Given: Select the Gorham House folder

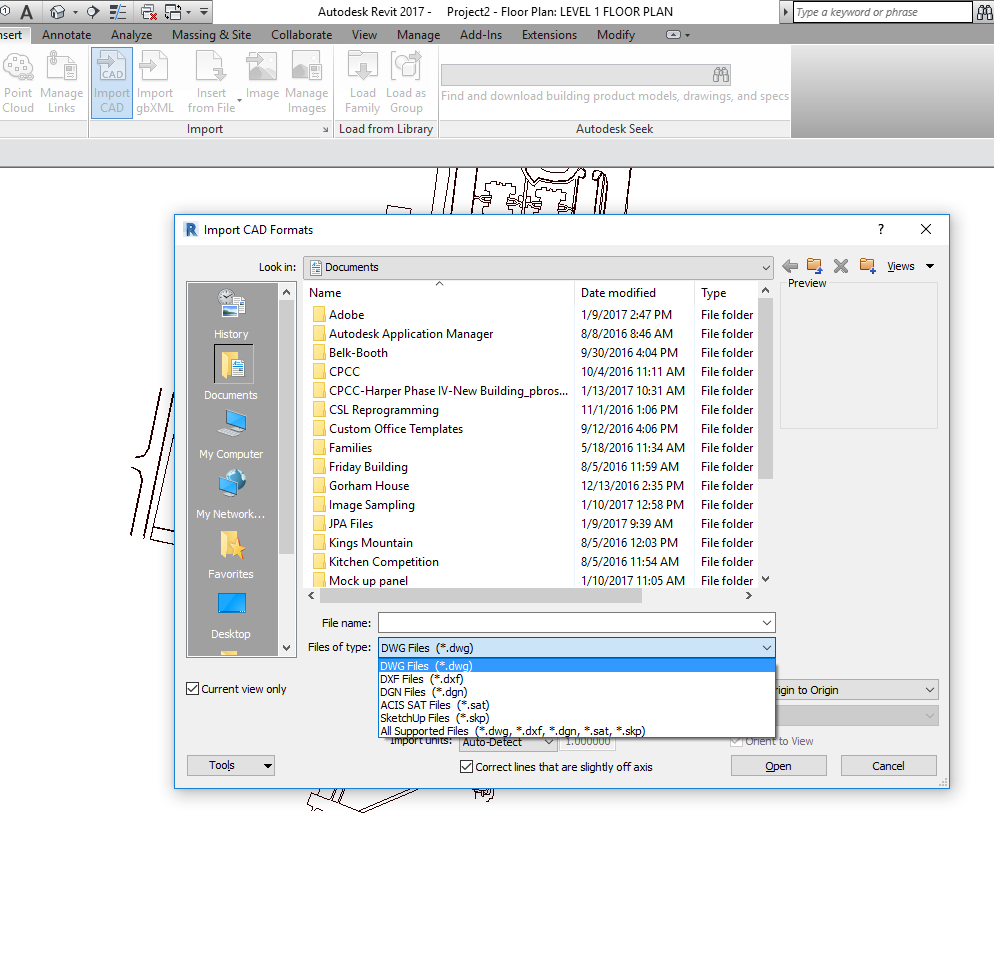Looking at the screenshot, I should 369,486.
